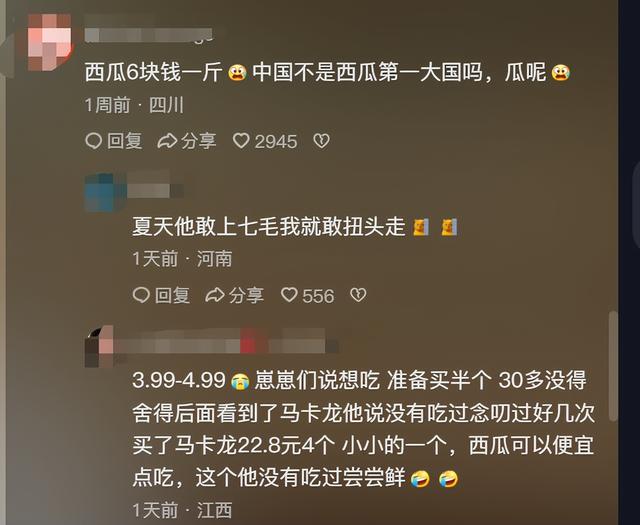This screenshot has height=525, width=640.
Task: Click the comment list vertical scrollbar
Action: pos(613,366)
